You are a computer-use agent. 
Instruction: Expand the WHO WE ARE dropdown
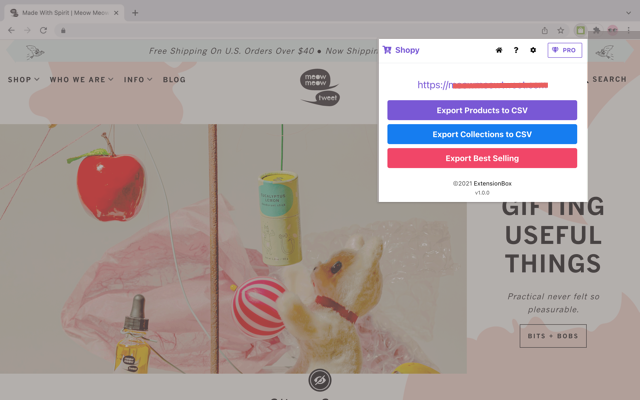[x=82, y=79]
